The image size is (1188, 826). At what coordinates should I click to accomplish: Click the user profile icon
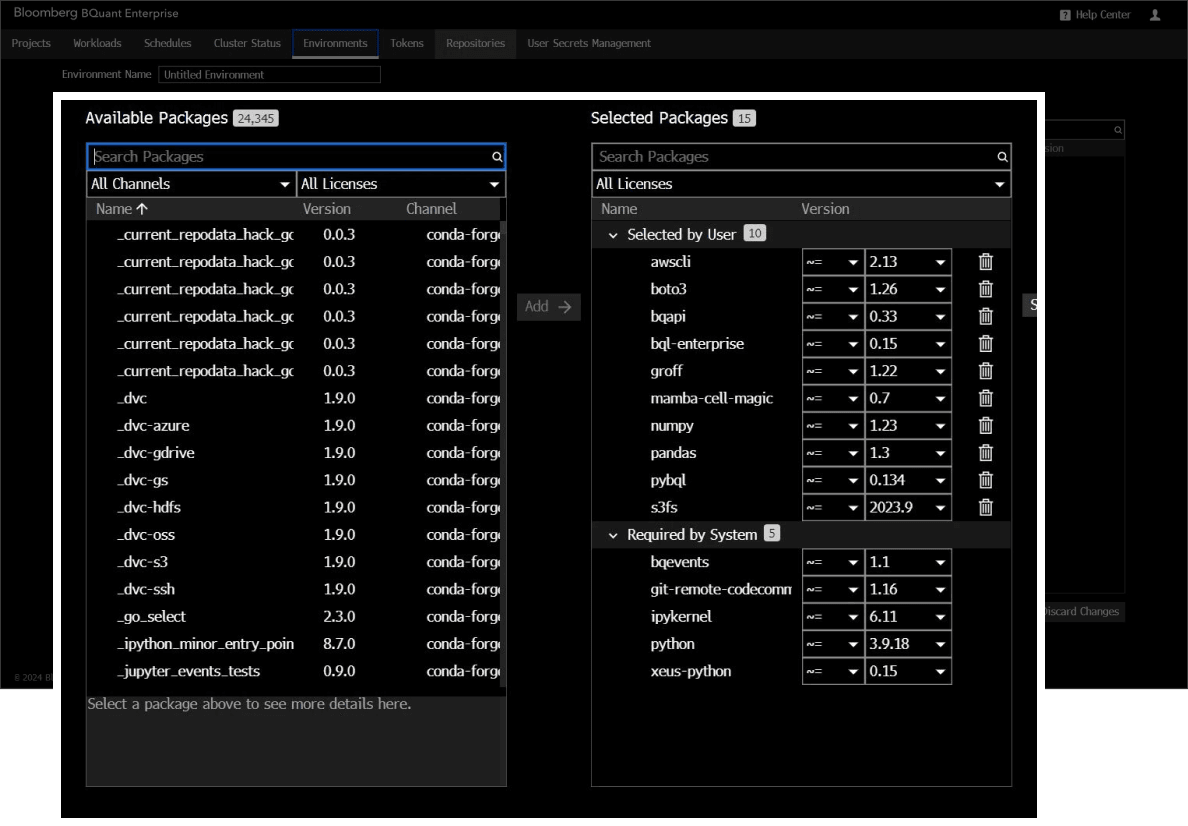point(1155,14)
